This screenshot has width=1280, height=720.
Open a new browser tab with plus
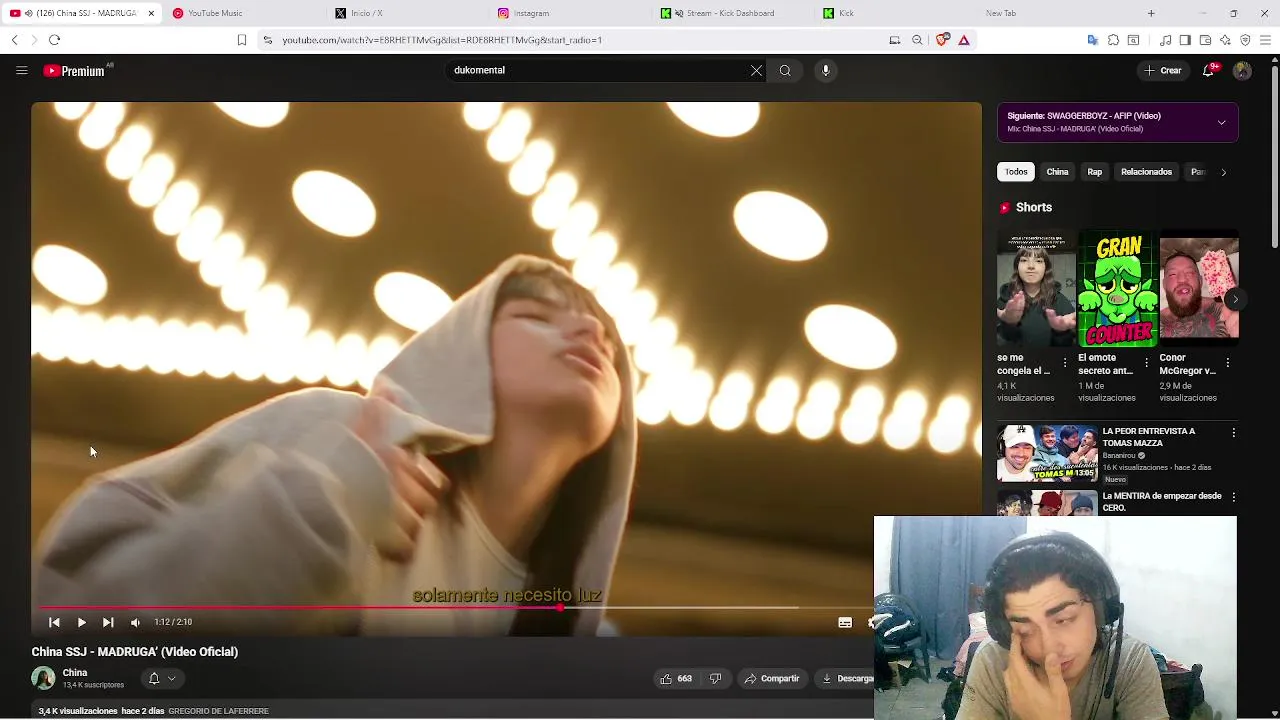(1151, 13)
